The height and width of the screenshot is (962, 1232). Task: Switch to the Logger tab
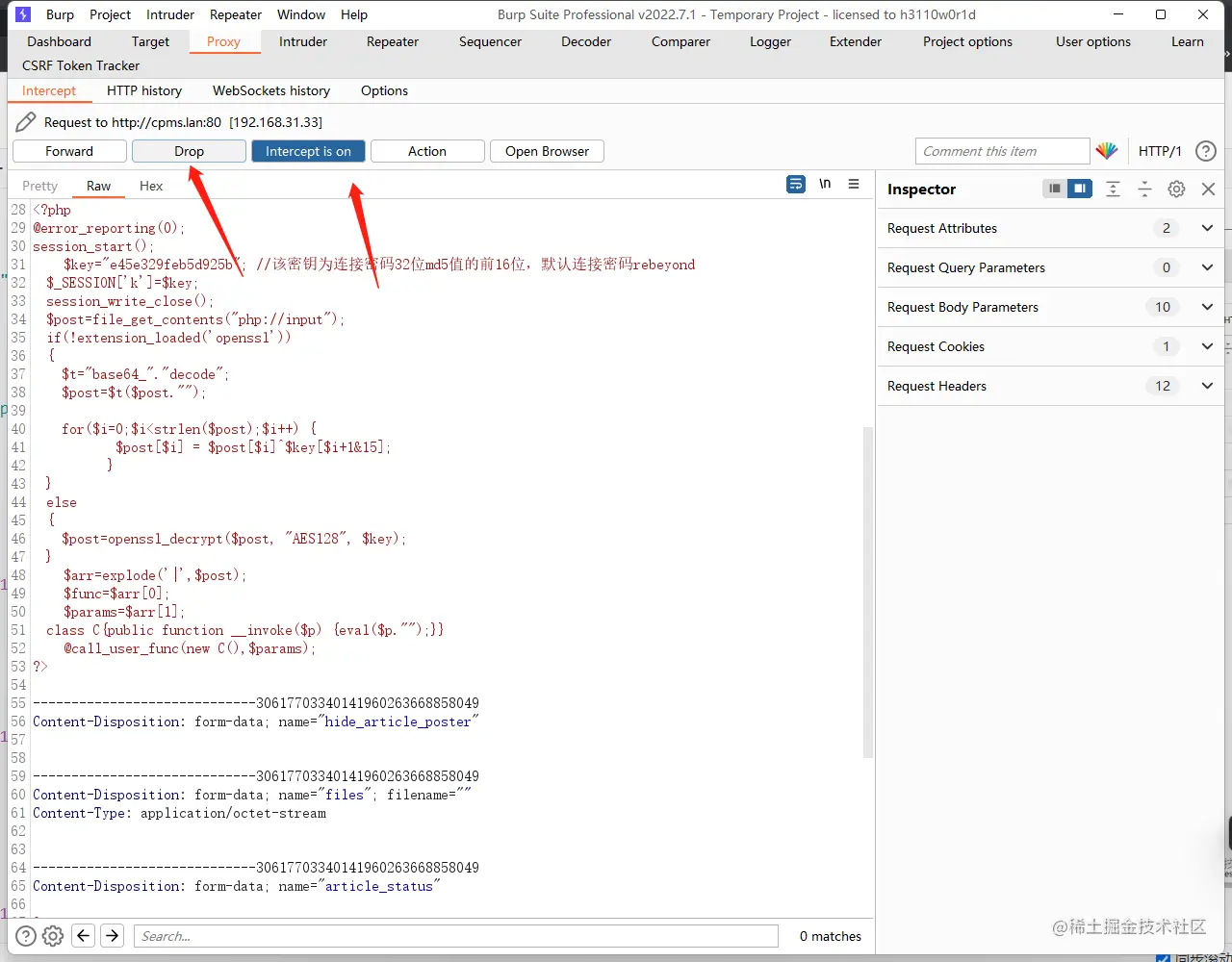pos(770,41)
